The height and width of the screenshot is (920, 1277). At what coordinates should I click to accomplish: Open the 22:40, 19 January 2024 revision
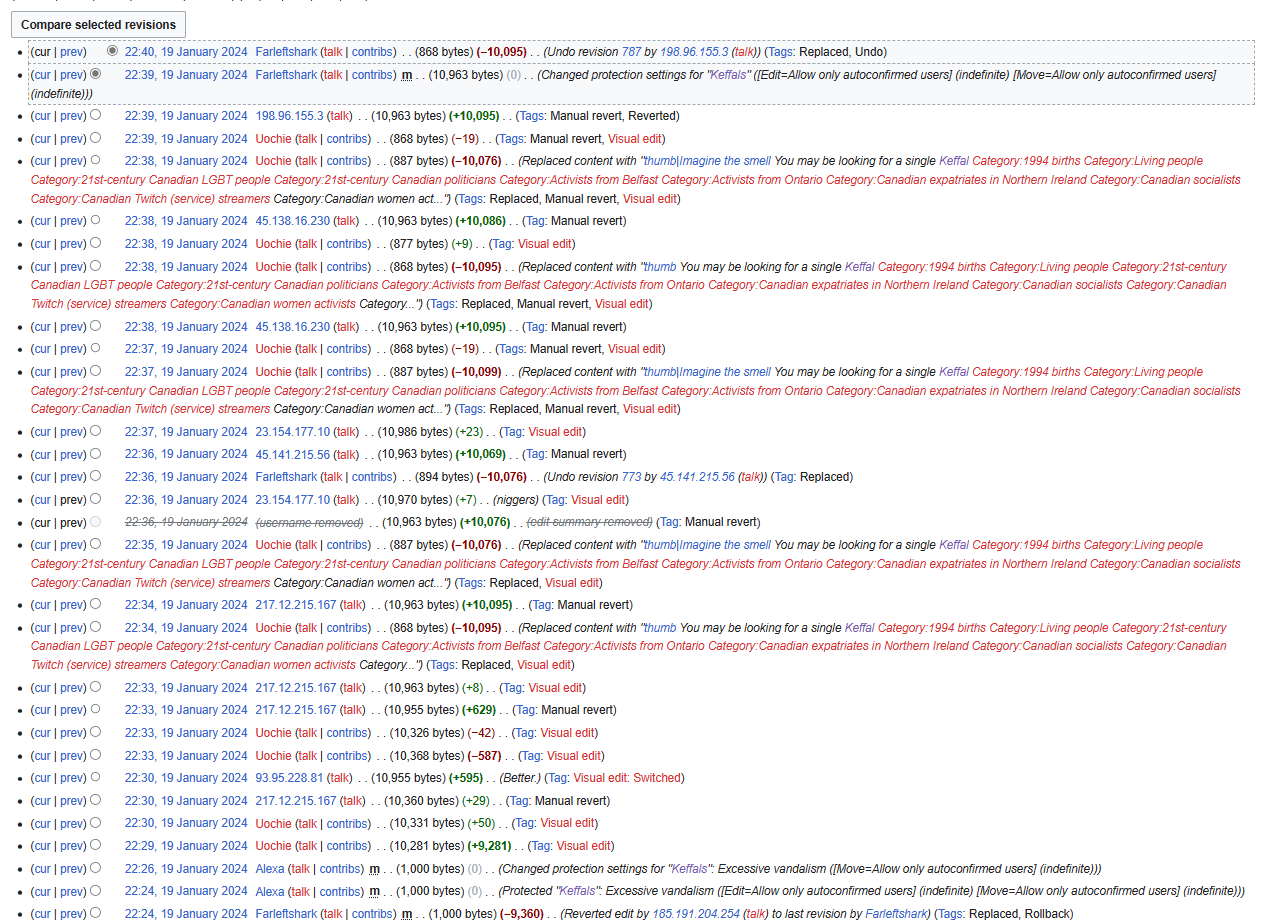(x=186, y=52)
